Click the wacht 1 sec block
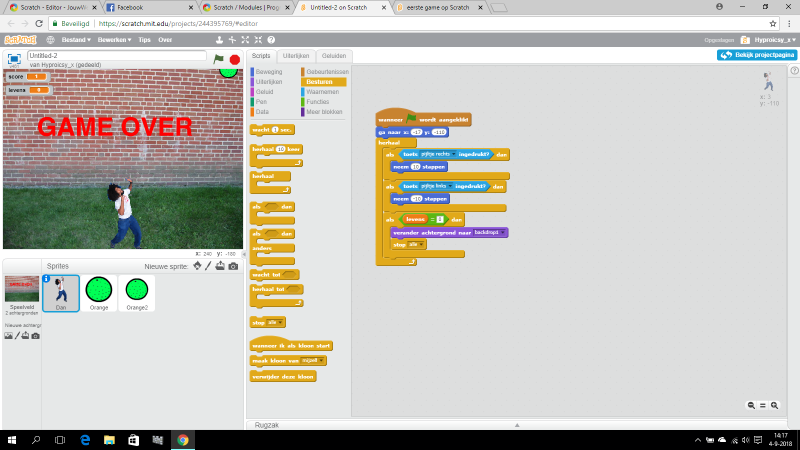 click(272, 130)
